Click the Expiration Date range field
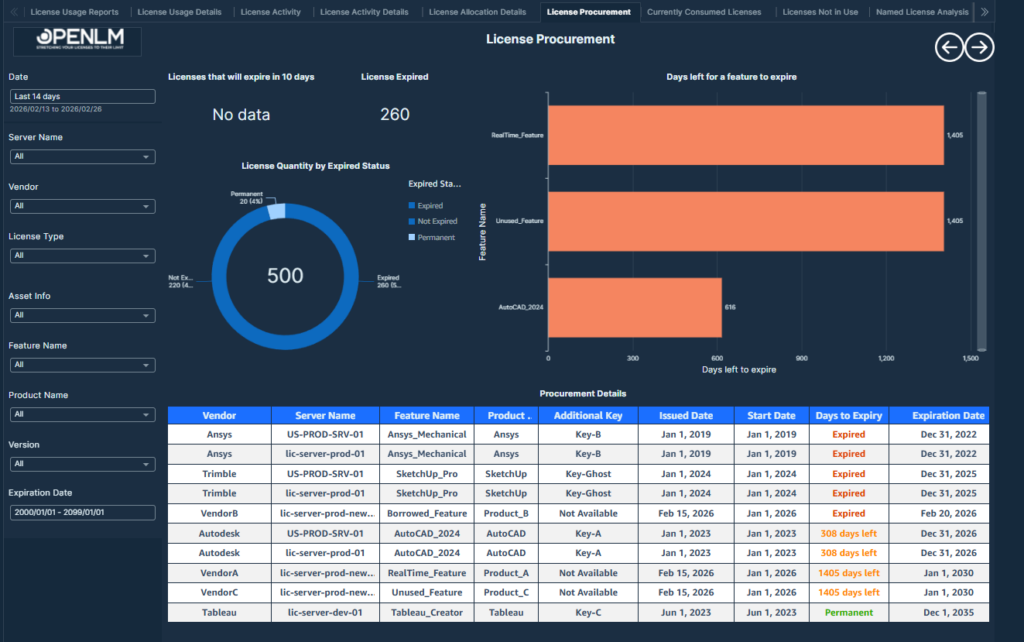Image resolution: width=1024 pixels, height=642 pixels. tap(82, 512)
